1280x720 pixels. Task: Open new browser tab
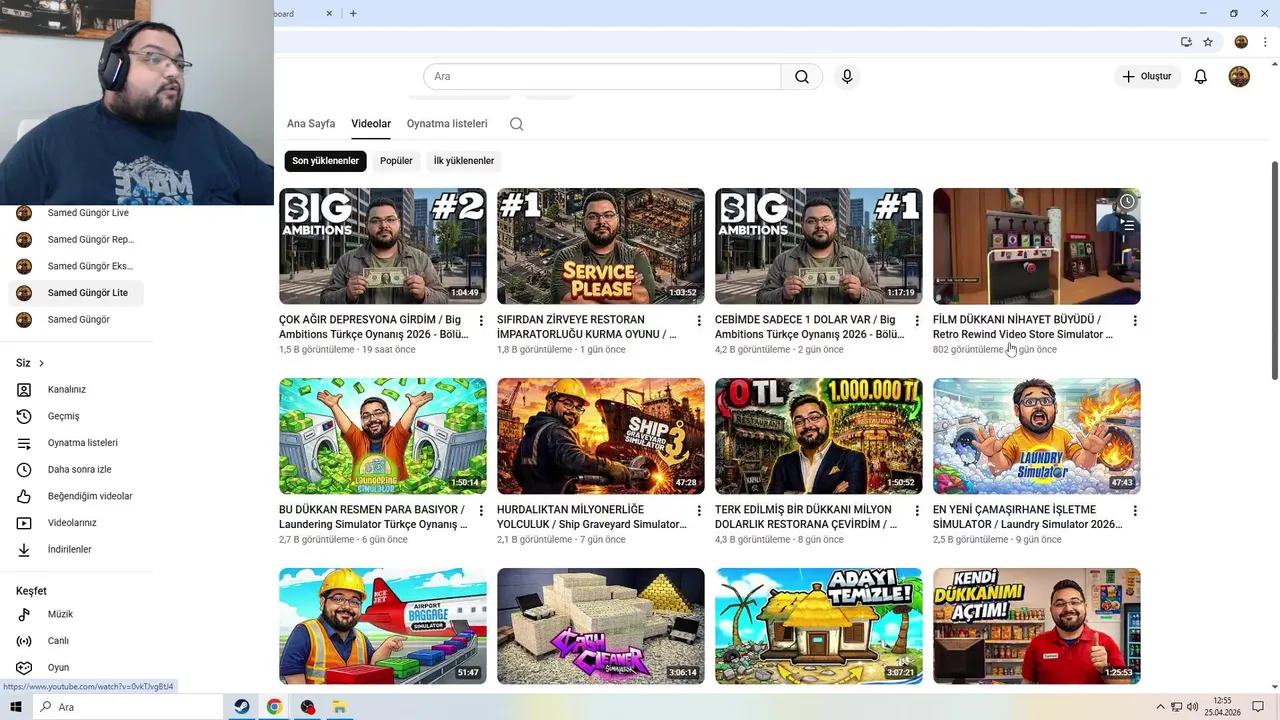(x=353, y=13)
